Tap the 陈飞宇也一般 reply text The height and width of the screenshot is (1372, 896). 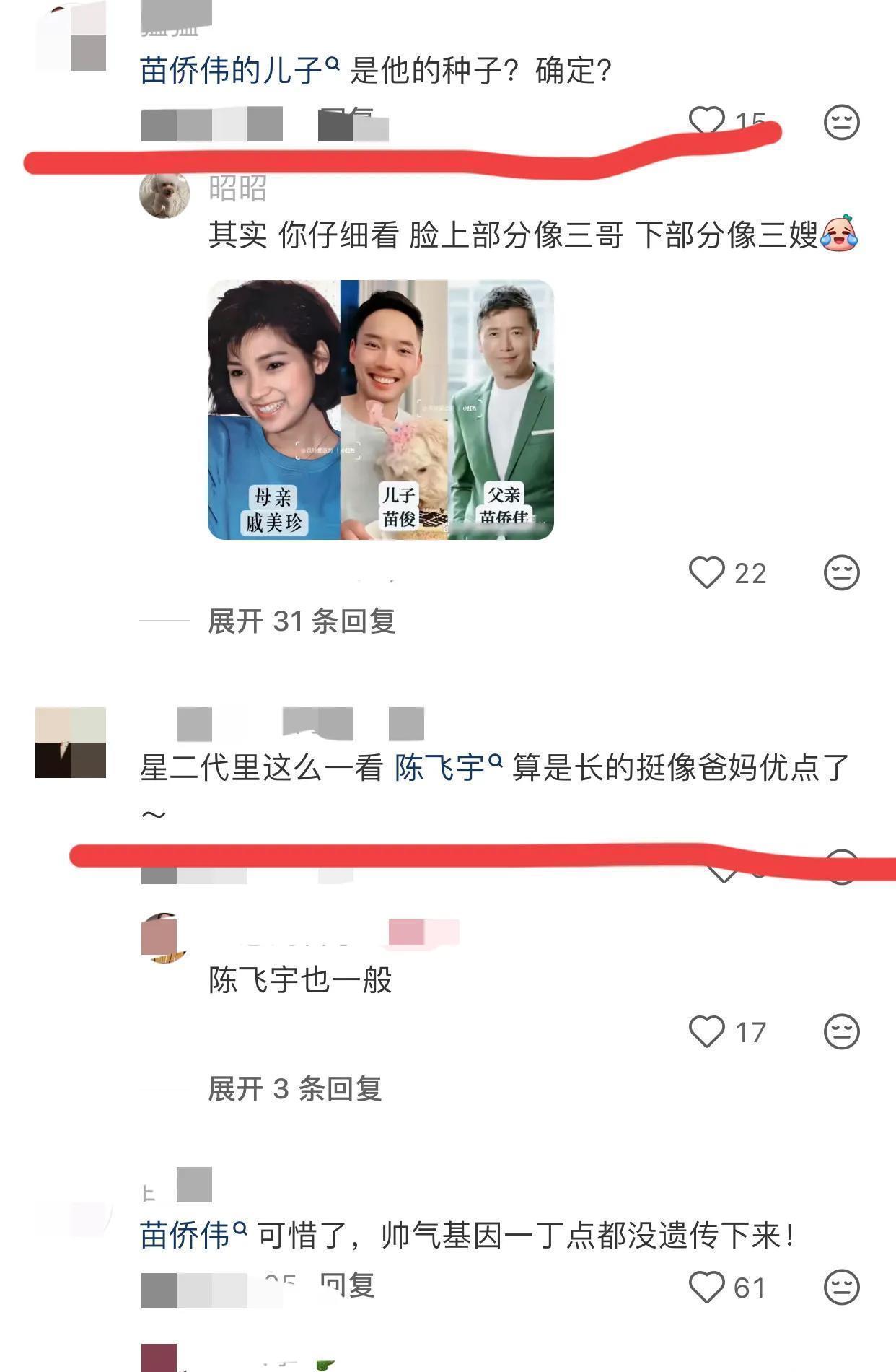pyautogui.click(x=300, y=980)
